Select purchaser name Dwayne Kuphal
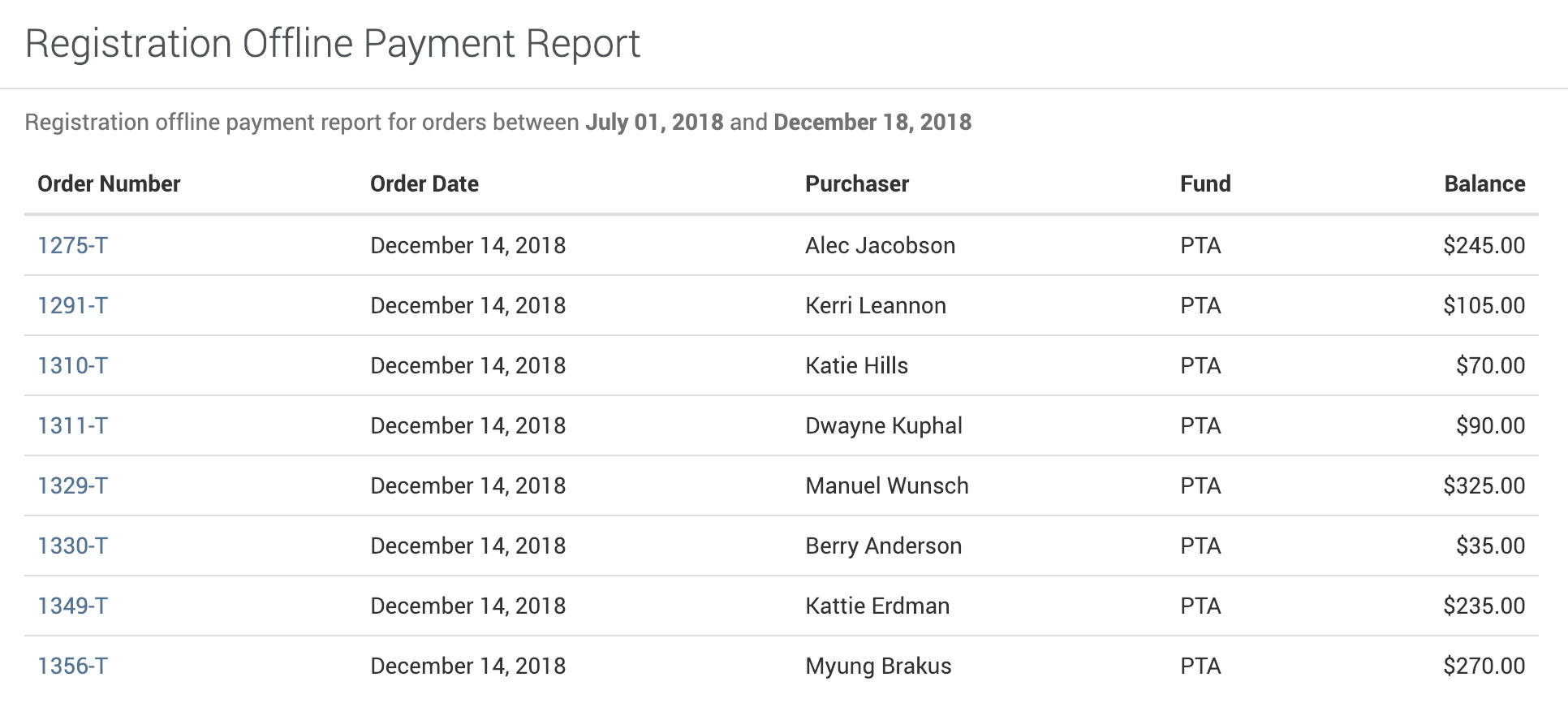This screenshot has height=716, width=1568. click(884, 425)
